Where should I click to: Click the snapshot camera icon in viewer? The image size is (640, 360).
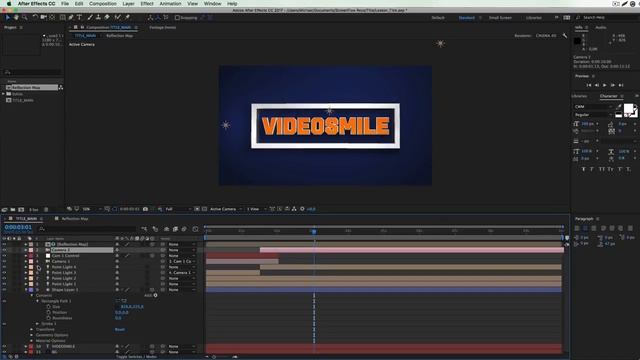click(x=145, y=209)
